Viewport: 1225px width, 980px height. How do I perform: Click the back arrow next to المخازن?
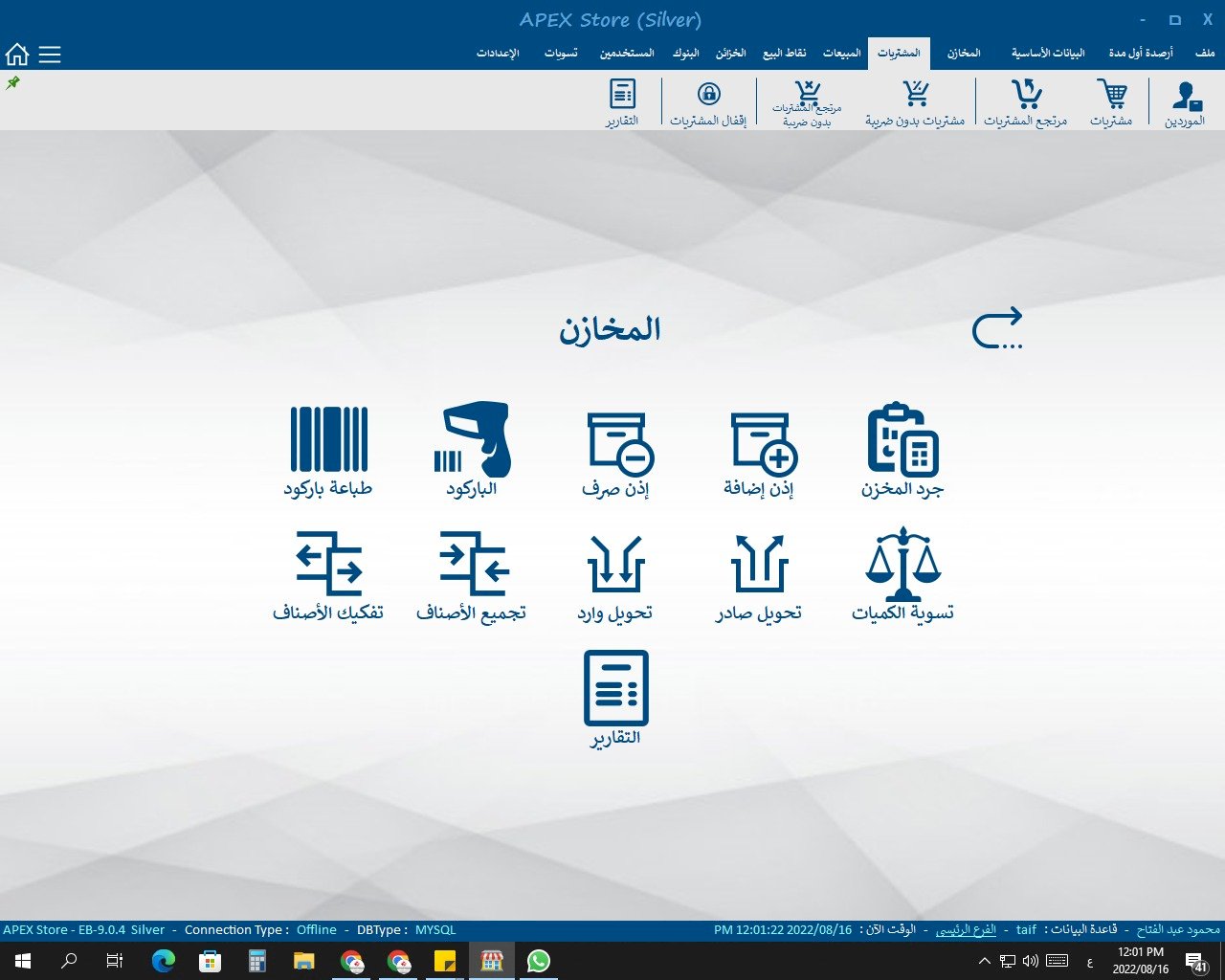997,329
